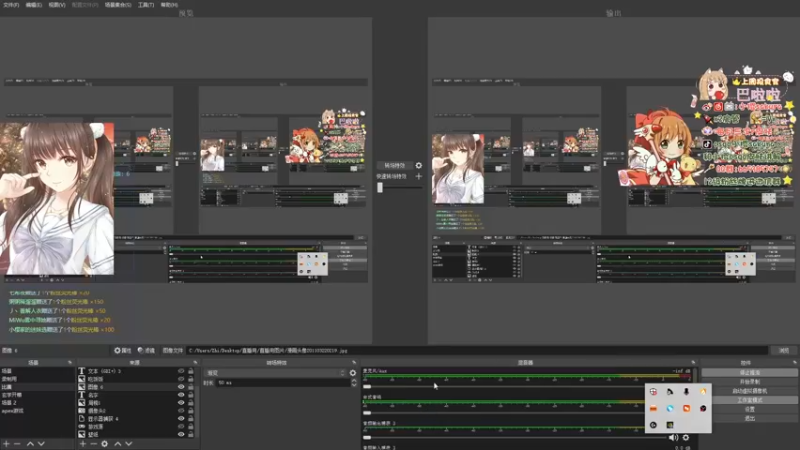Click the 开始录制 button
800x450 pixels.
tap(749, 382)
